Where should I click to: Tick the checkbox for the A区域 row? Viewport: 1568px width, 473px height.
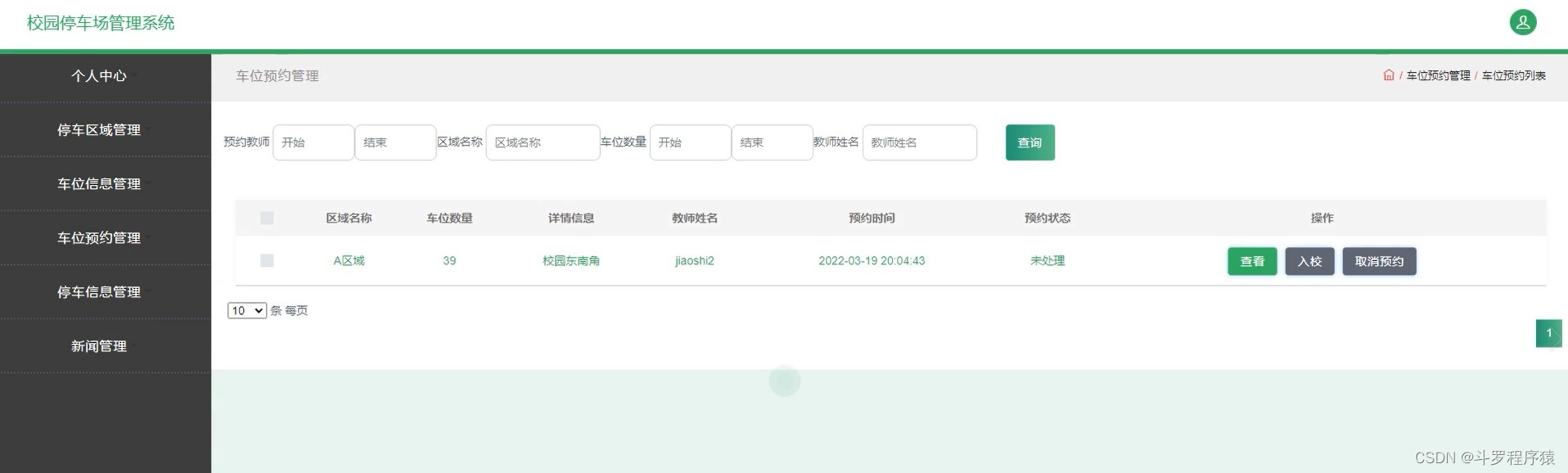coord(267,260)
